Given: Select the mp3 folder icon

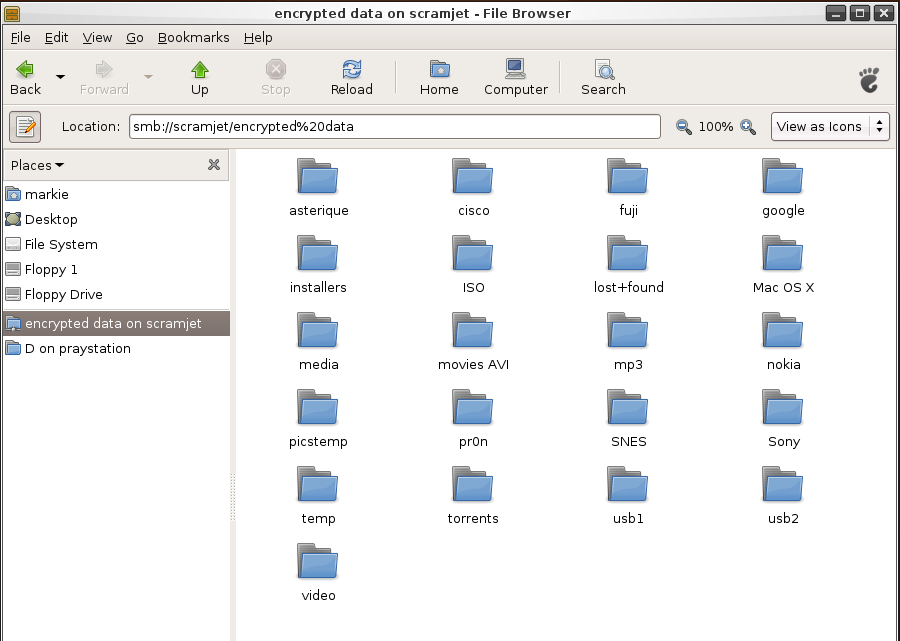Looking at the screenshot, I should (x=628, y=330).
